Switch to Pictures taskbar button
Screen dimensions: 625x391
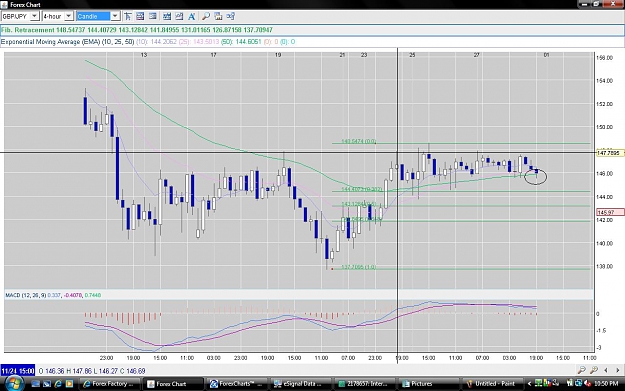tap(429, 384)
